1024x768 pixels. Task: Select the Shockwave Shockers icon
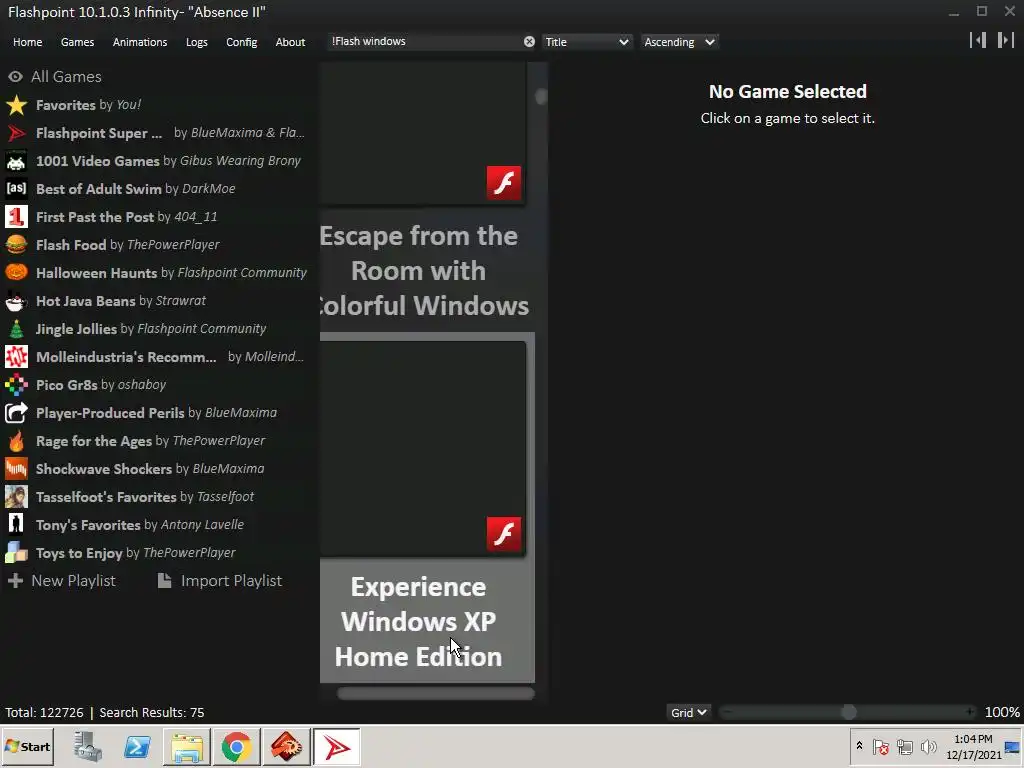pos(16,469)
